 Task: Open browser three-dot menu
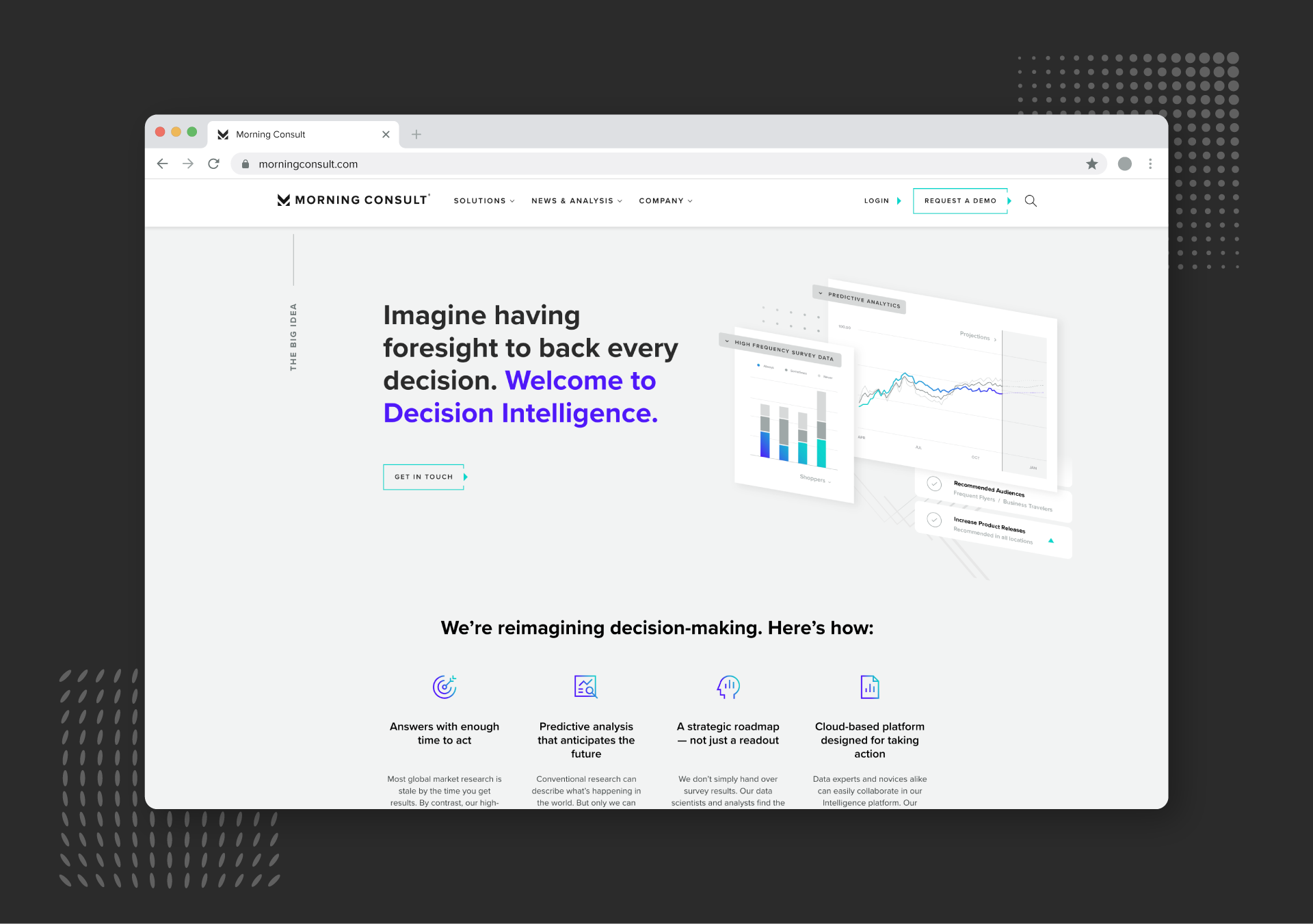pos(1150,164)
